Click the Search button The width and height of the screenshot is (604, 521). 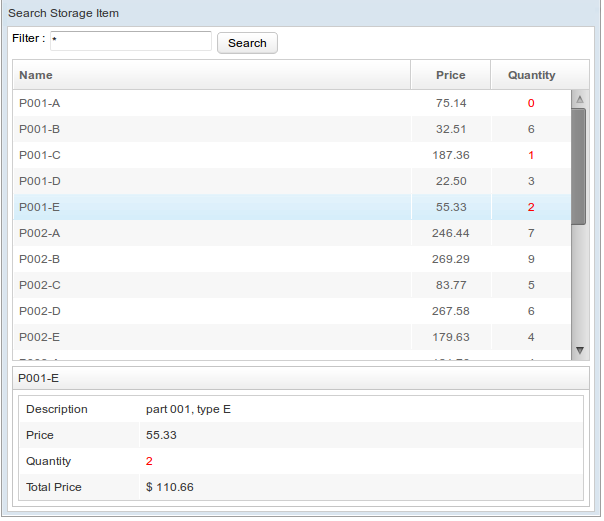pos(247,43)
